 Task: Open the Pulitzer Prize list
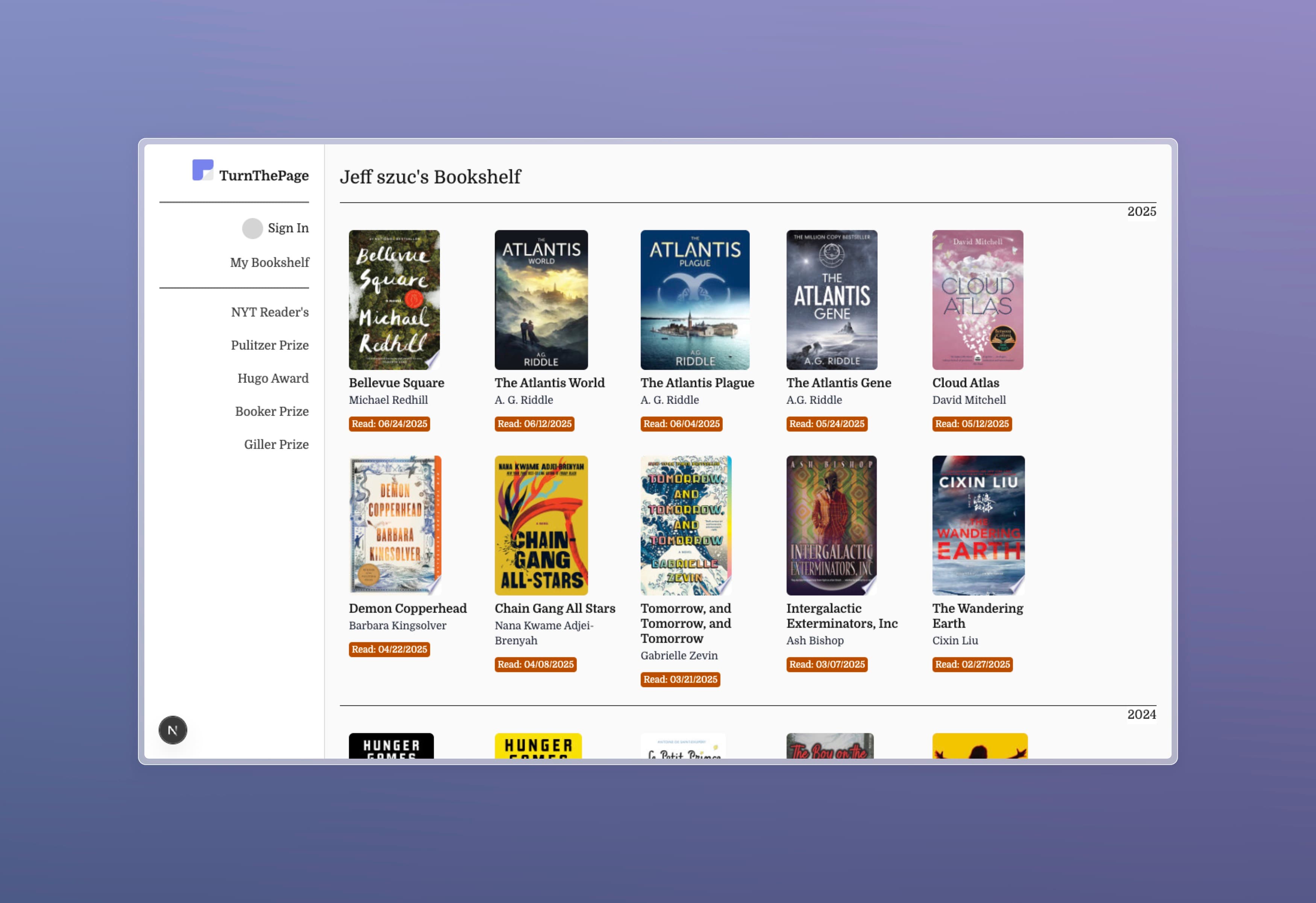pyautogui.click(x=270, y=345)
